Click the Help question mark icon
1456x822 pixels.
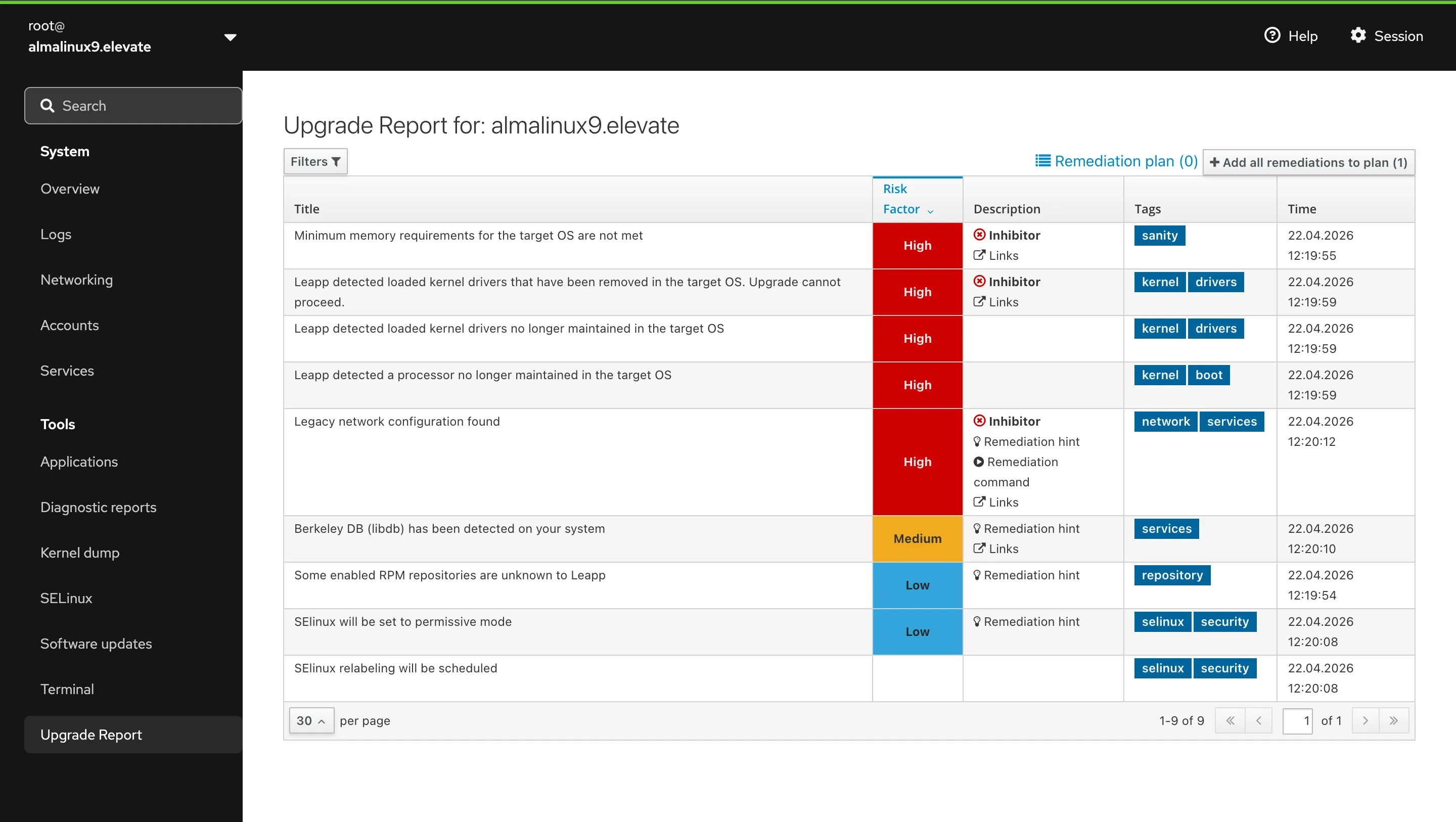[1272, 35]
